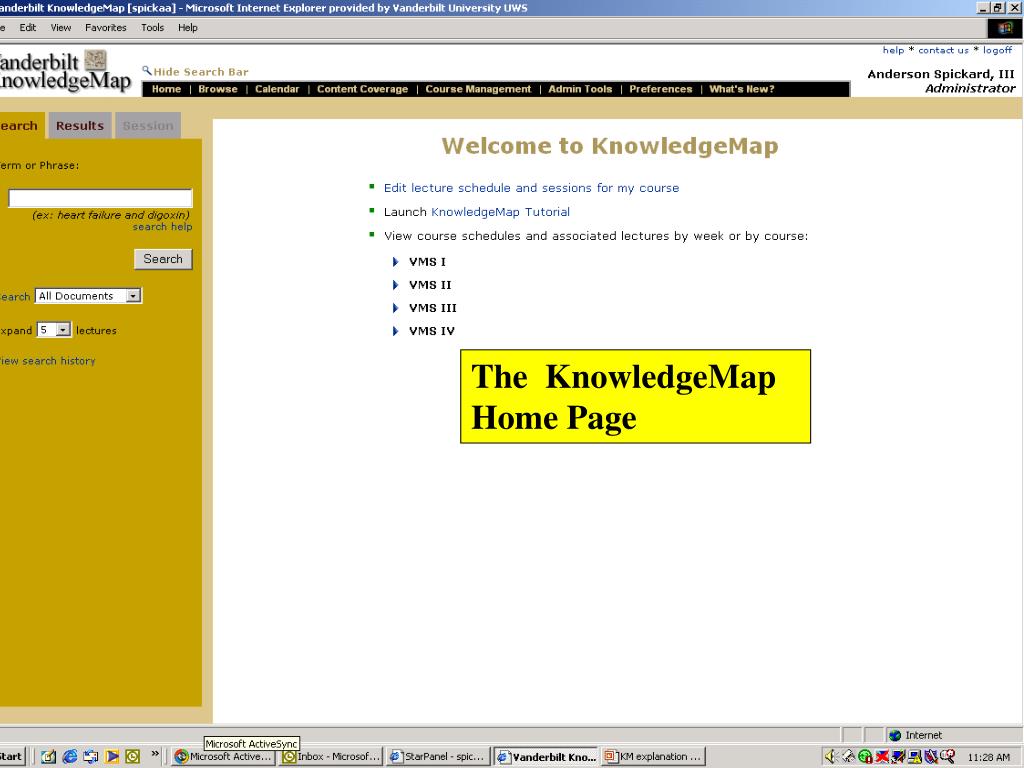The width and height of the screenshot is (1024, 768).
Task: Switch to StarPanel taskbar window
Action: [438, 756]
